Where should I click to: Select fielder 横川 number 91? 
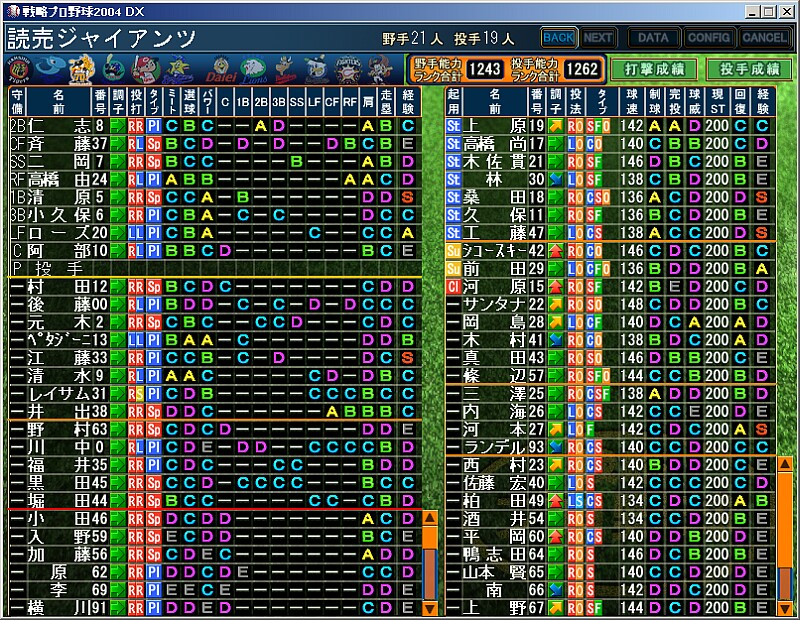[x=215, y=608]
